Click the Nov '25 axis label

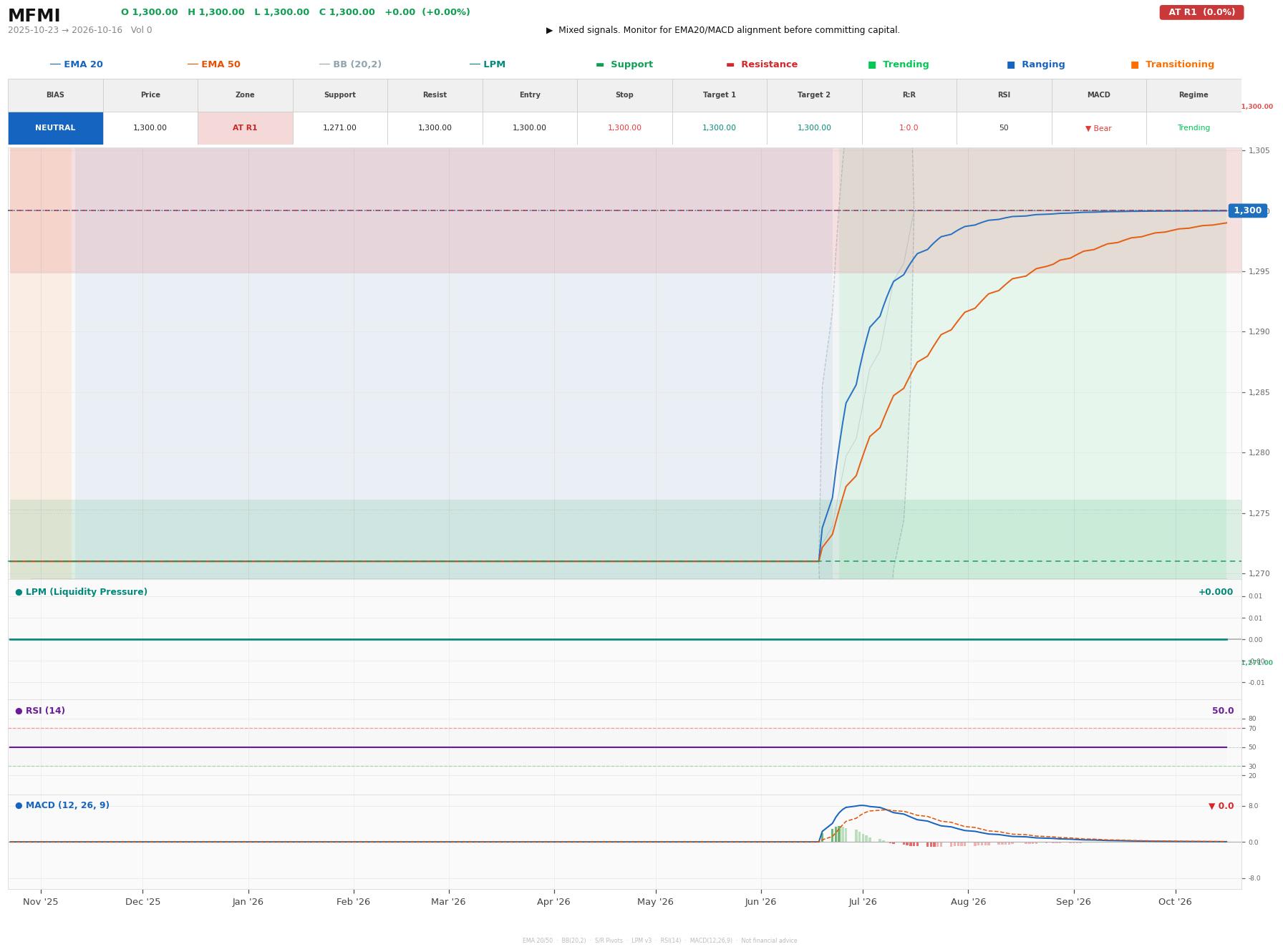click(x=41, y=902)
